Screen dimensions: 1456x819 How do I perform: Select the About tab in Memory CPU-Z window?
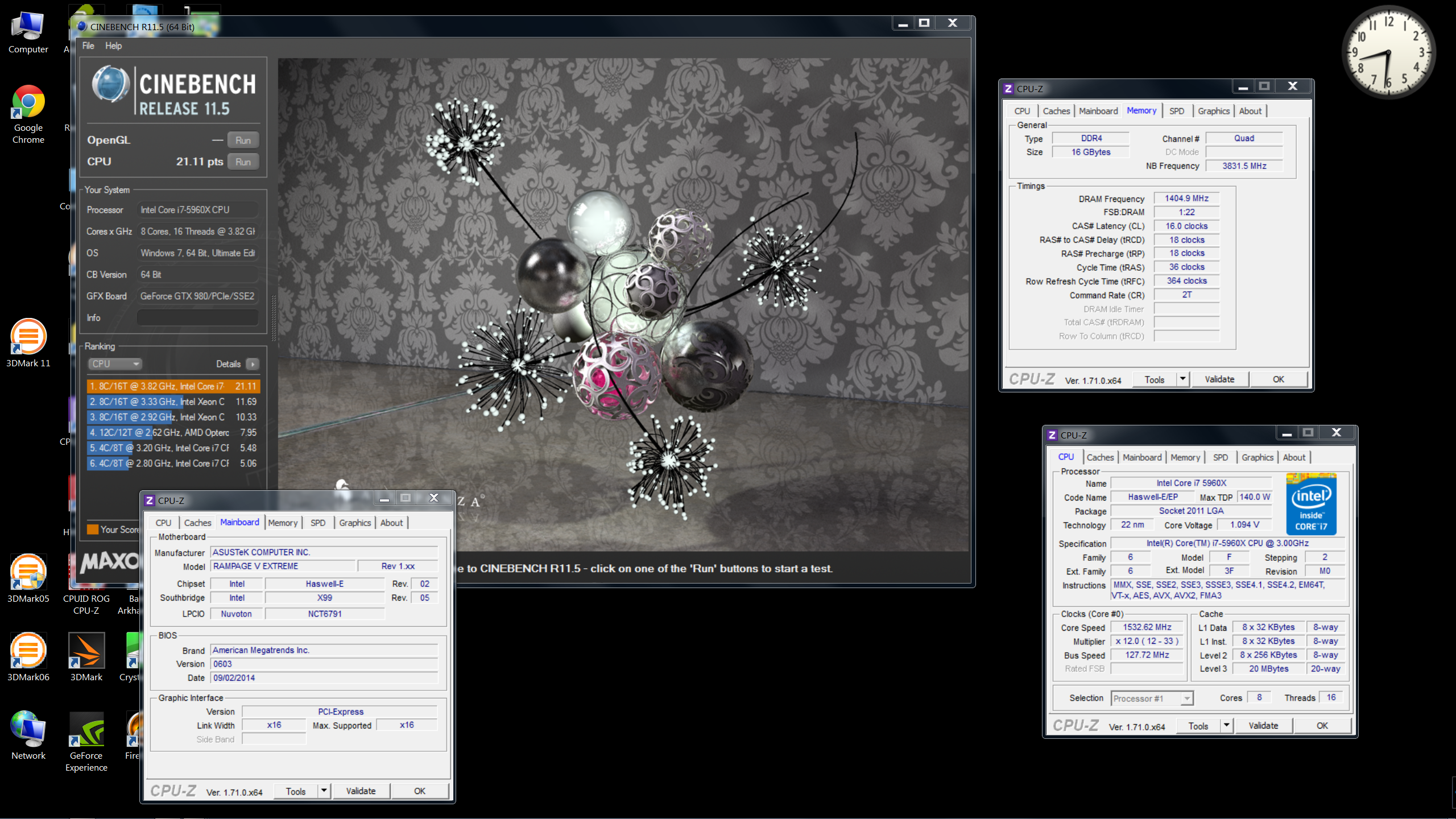click(x=1250, y=111)
